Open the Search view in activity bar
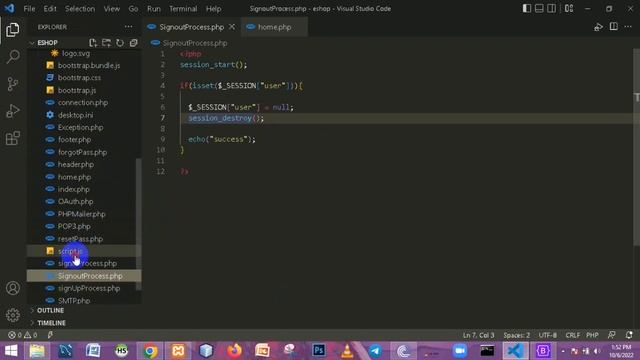640x360 pixels. [13, 57]
